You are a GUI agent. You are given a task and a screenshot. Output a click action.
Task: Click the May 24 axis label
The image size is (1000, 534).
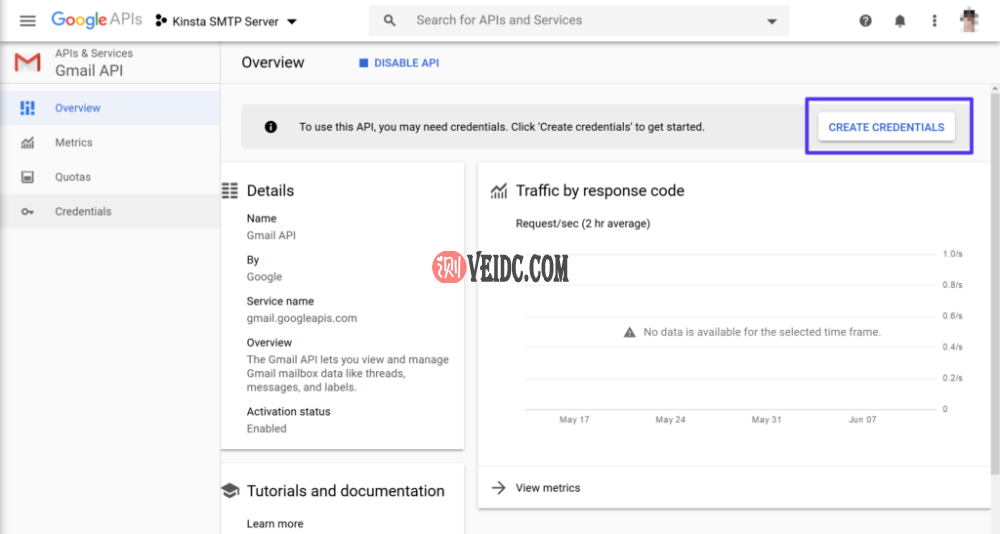point(670,419)
